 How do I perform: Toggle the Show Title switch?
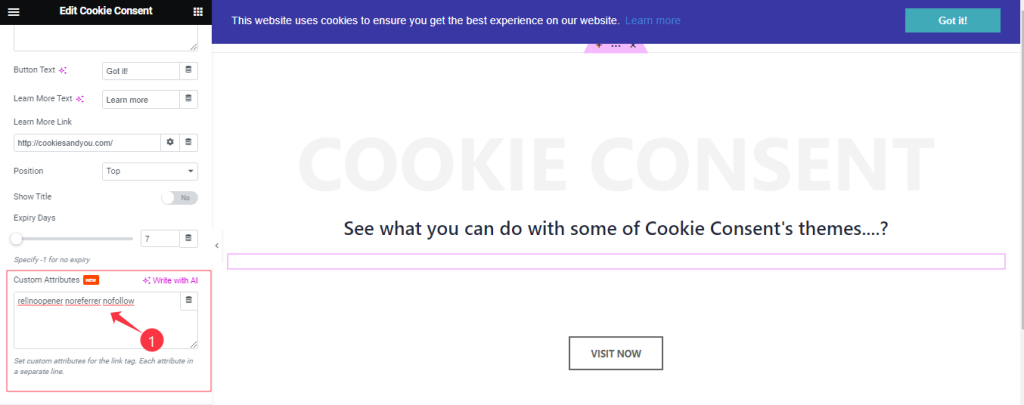pyautogui.click(x=179, y=197)
